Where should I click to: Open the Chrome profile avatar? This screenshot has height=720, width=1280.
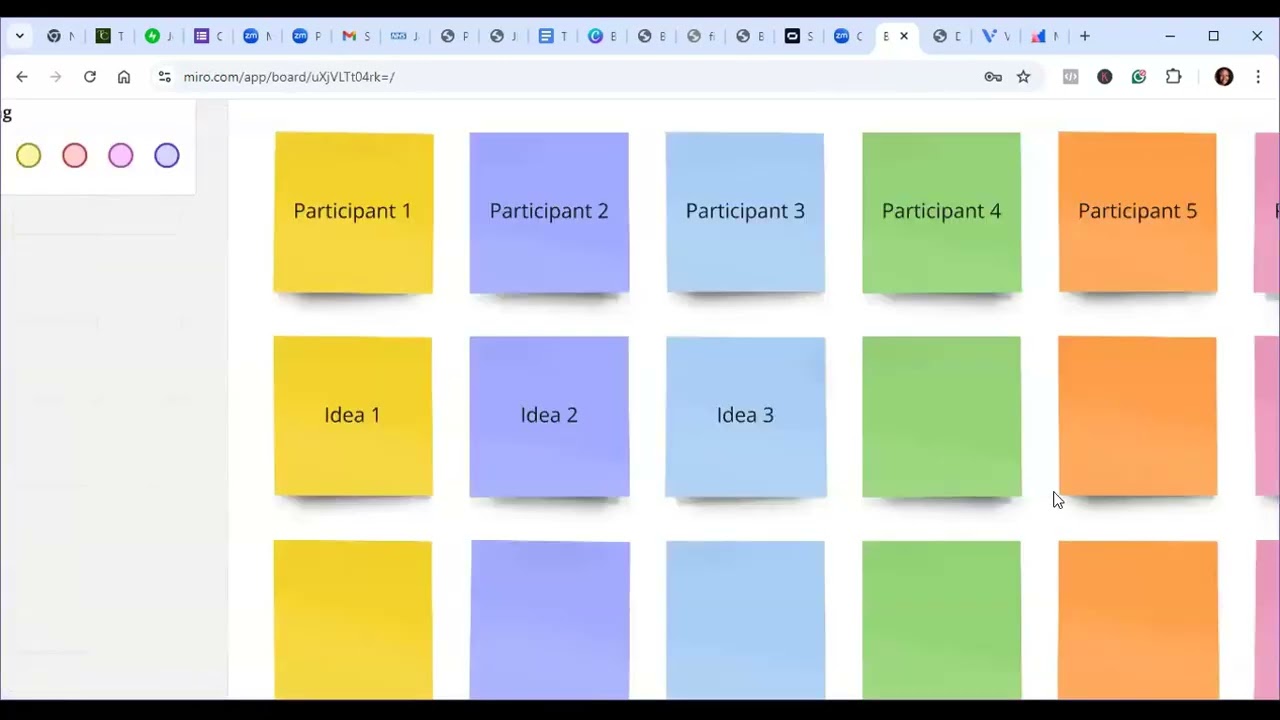click(x=1223, y=76)
